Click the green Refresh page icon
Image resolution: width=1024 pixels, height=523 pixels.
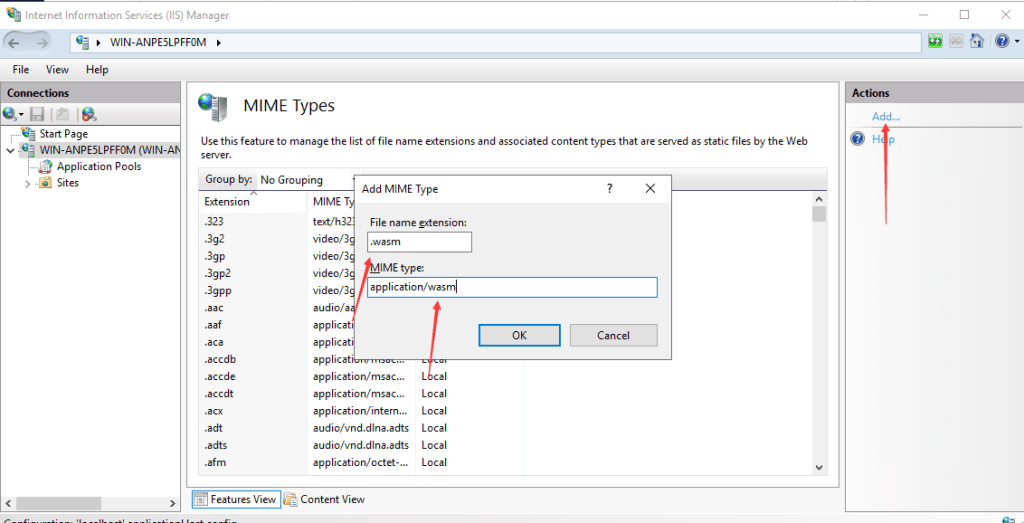(936, 41)
